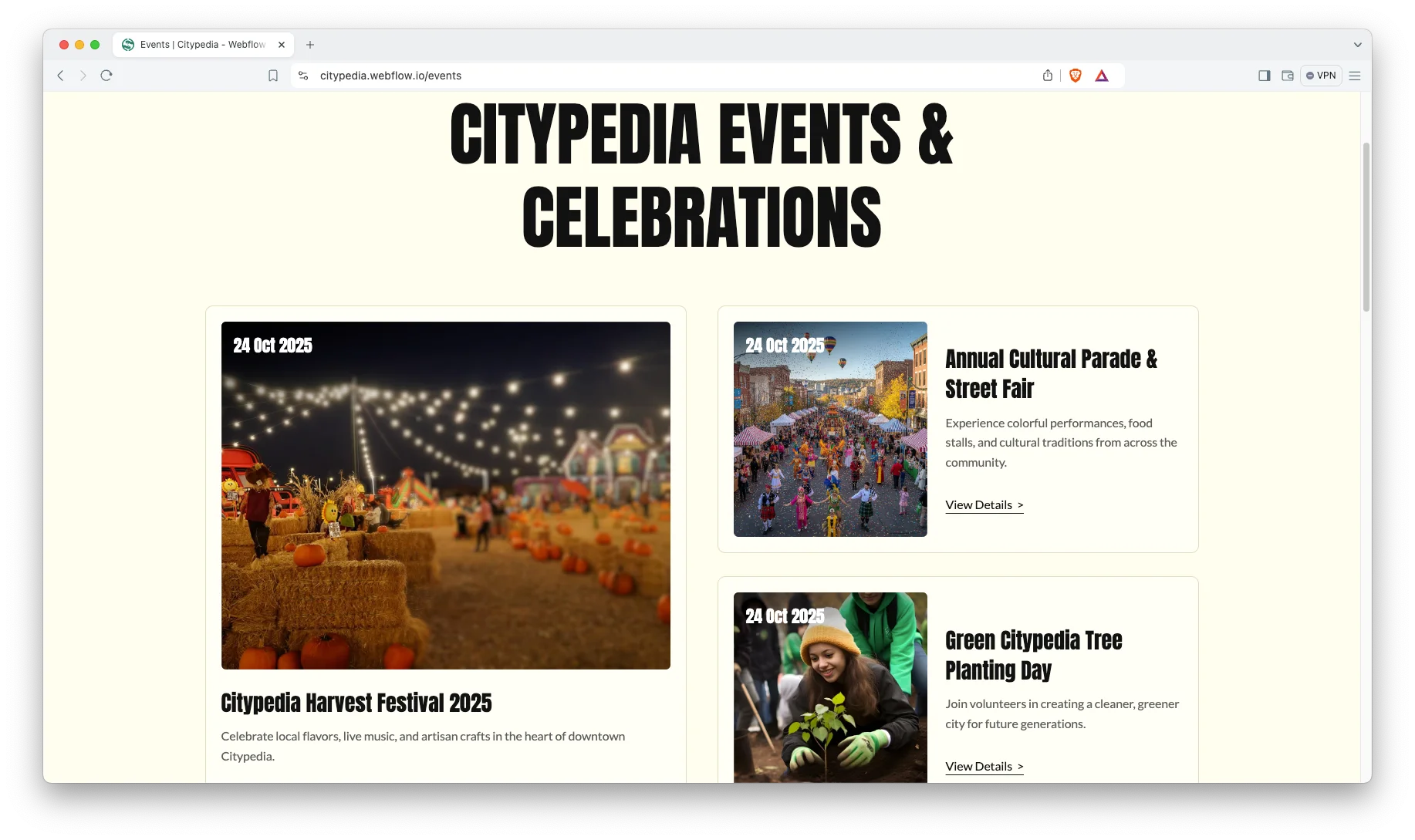This screenshot has width=1415, height=840.
Task: Reload the current page
Action: [106, 76]
